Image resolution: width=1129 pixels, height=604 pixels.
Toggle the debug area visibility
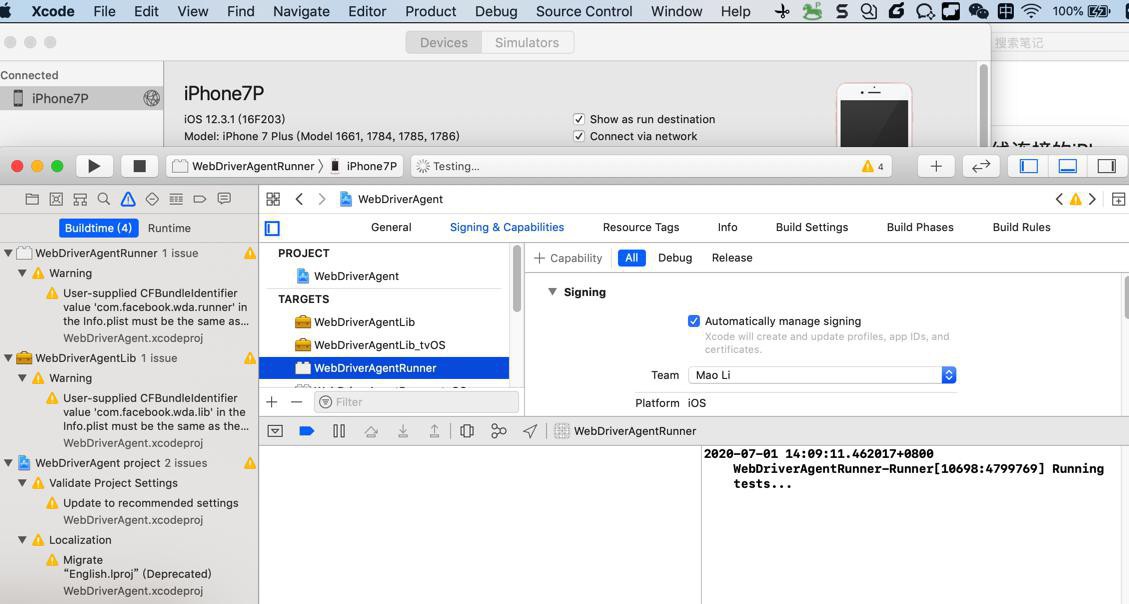point(1068,166)
